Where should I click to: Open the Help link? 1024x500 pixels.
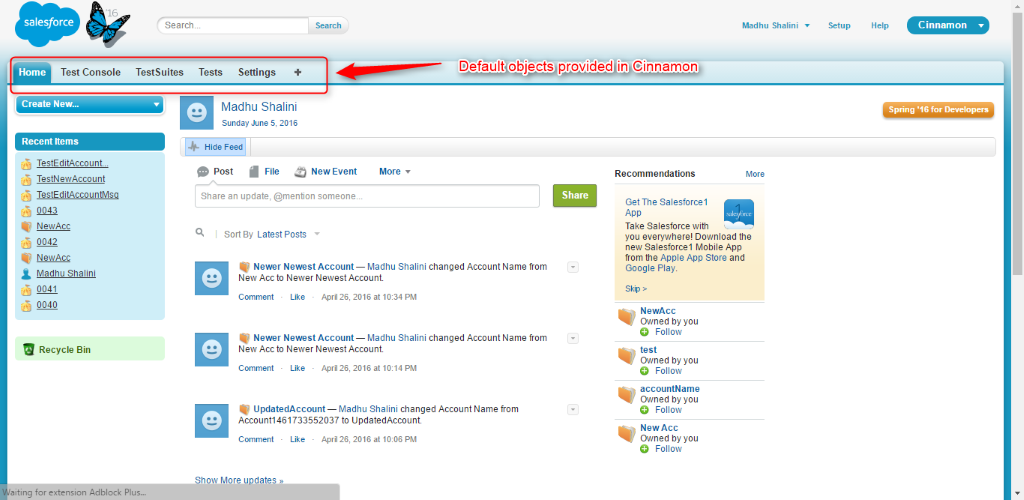880,25
